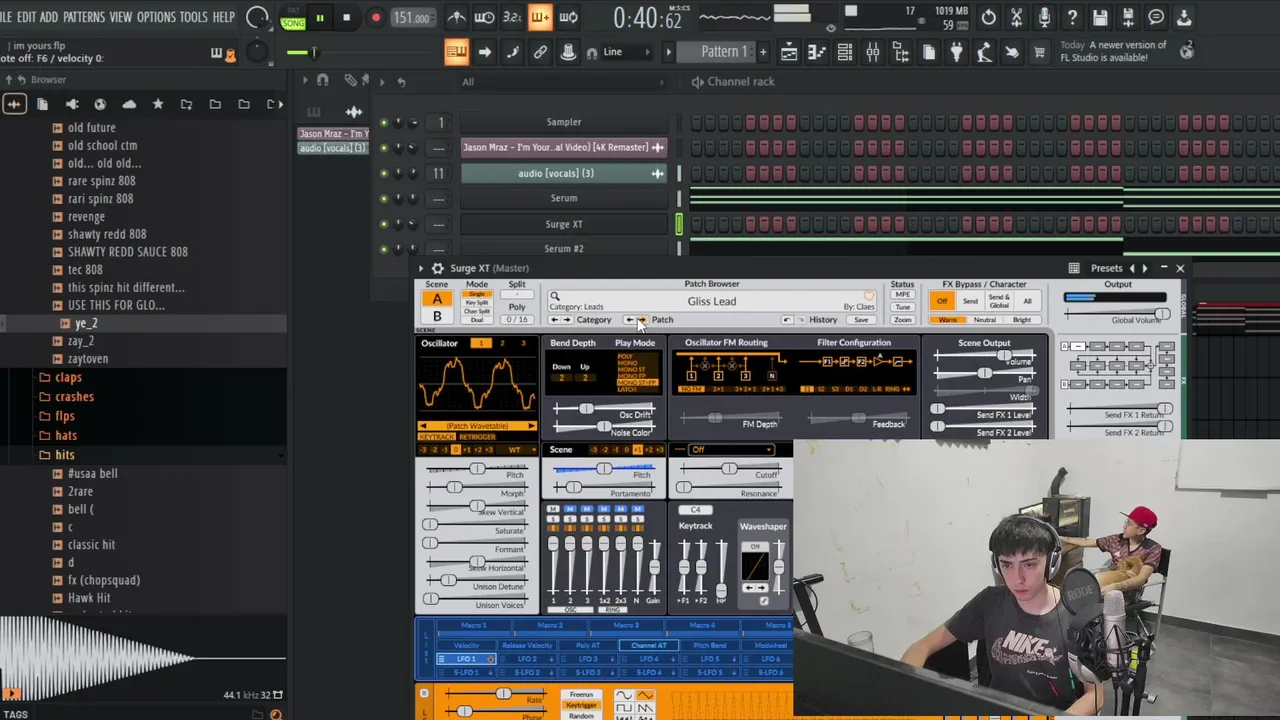Mute the Surge XT channel LED
Image resolution: width=1280 pixels, height=720 pixels.
tap(383, 225)
